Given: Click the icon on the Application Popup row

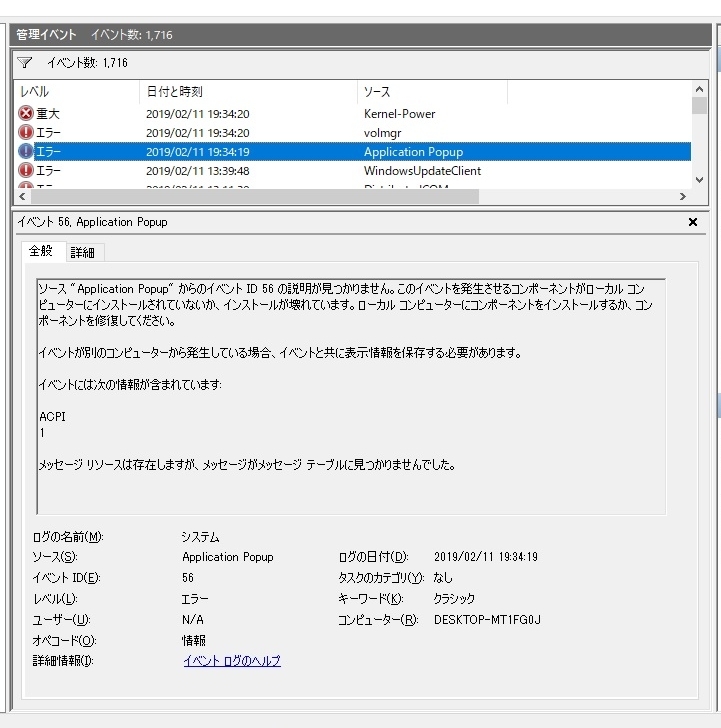Looking at the screenshot, I should point(26,152).
